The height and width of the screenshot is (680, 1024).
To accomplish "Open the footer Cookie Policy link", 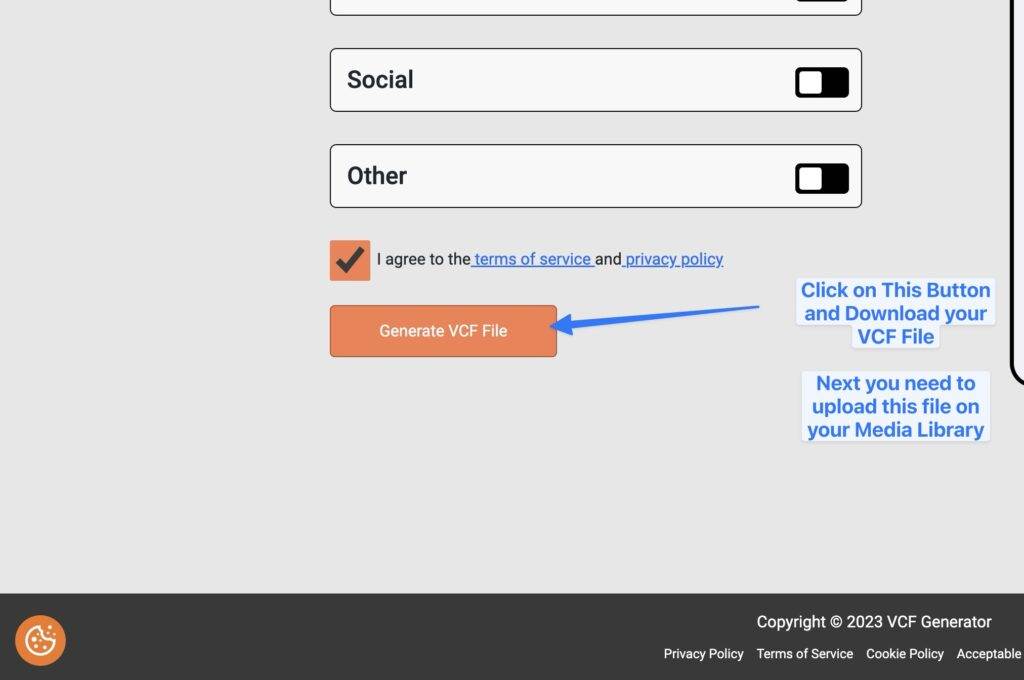I will click(904, 654).
